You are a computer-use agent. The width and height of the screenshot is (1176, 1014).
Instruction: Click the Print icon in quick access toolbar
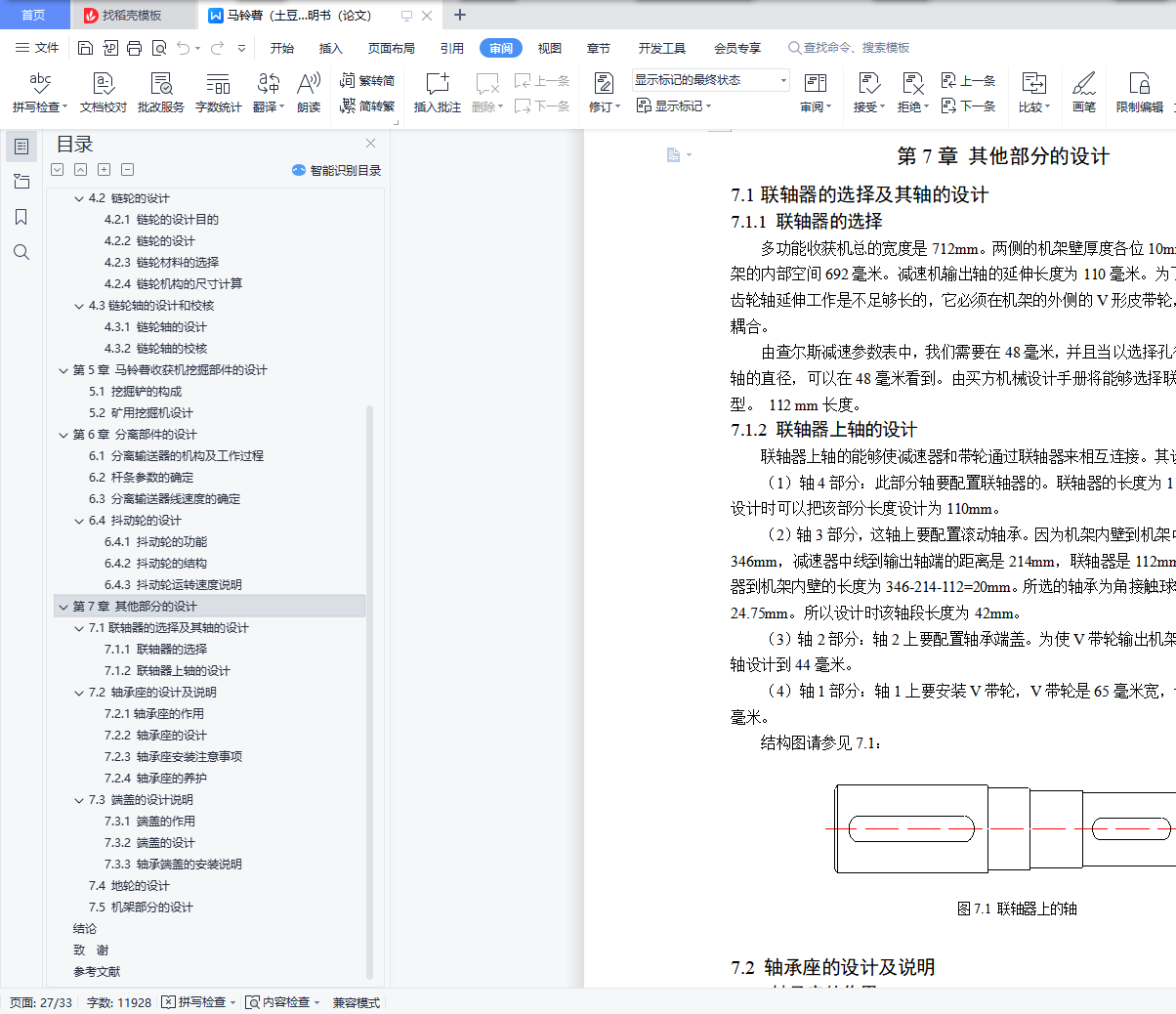tap(135, 48)
